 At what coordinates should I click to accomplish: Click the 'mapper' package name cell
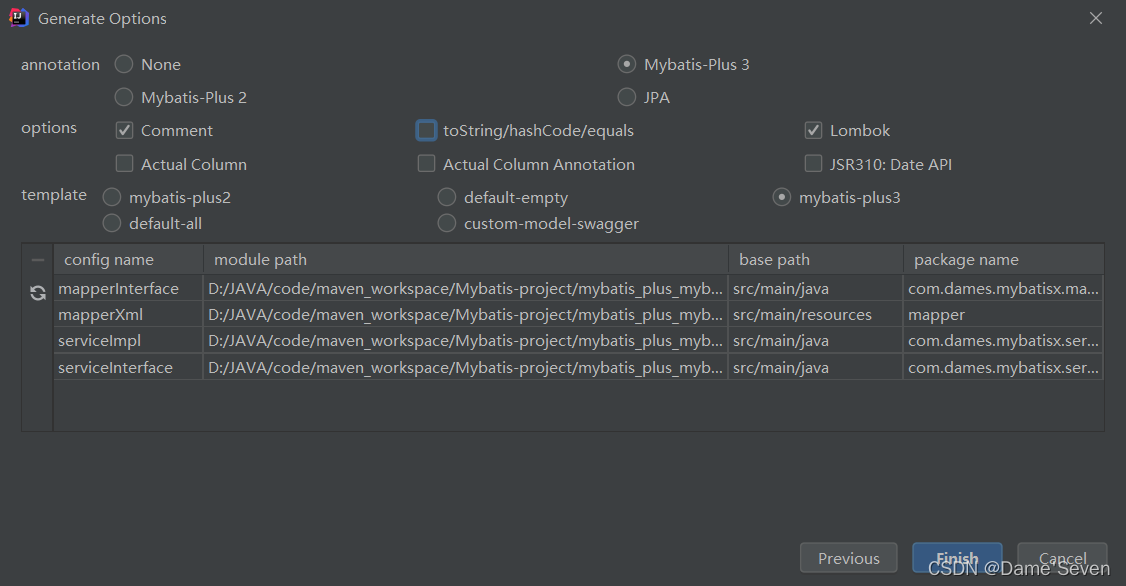1003,315
